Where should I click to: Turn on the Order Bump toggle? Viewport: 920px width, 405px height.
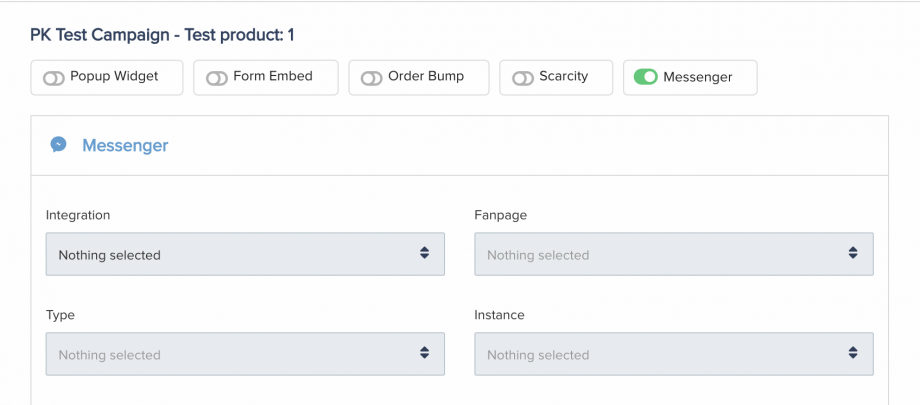(x=372, y=78)
